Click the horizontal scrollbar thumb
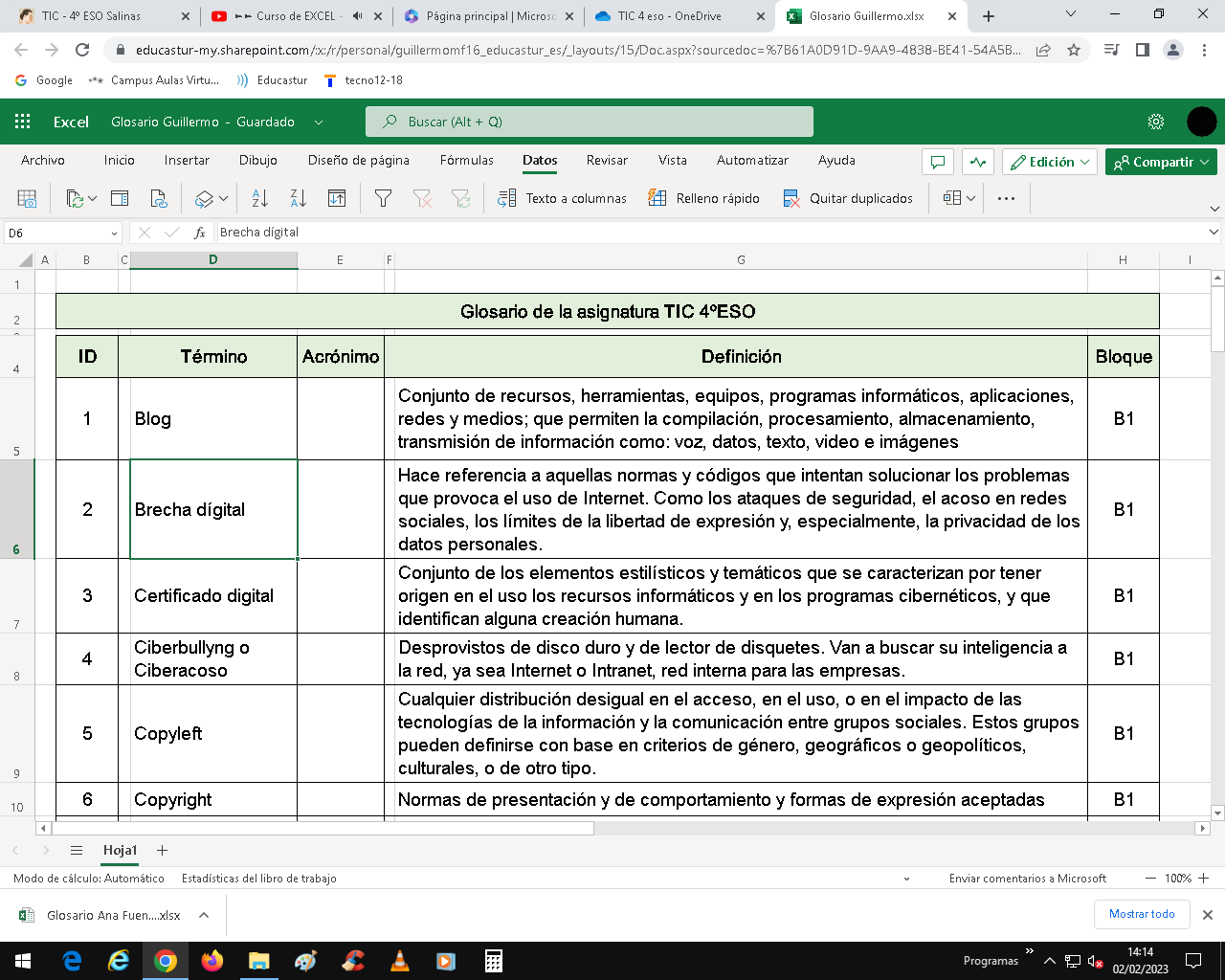 point(323,828)
